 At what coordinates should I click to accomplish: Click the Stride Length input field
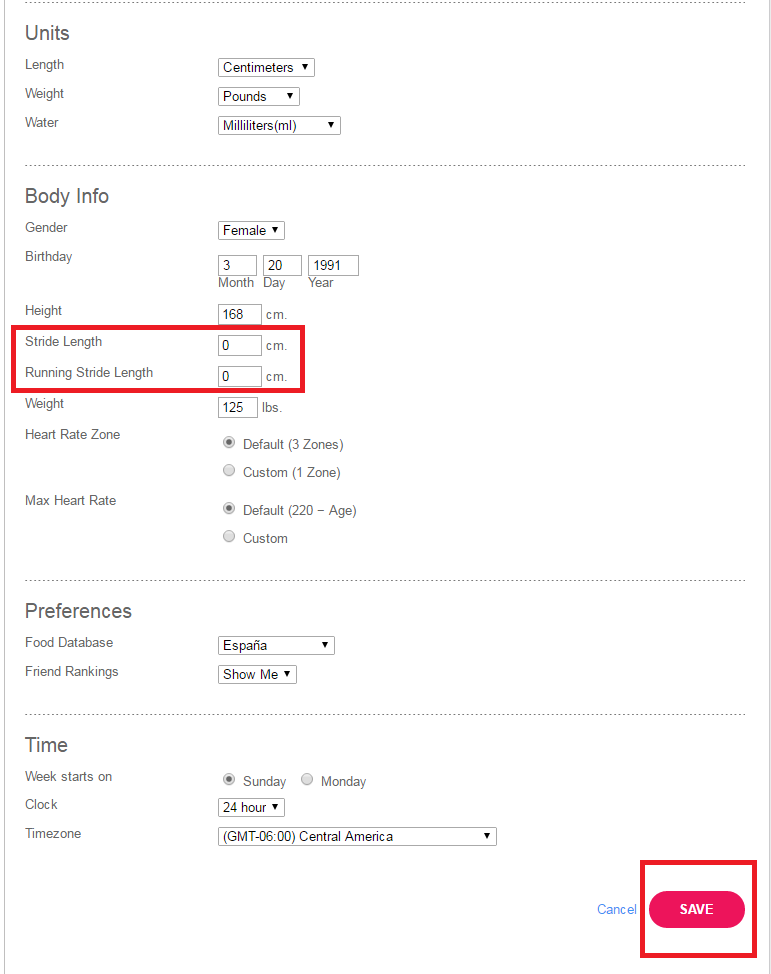(x=240, y=346)
